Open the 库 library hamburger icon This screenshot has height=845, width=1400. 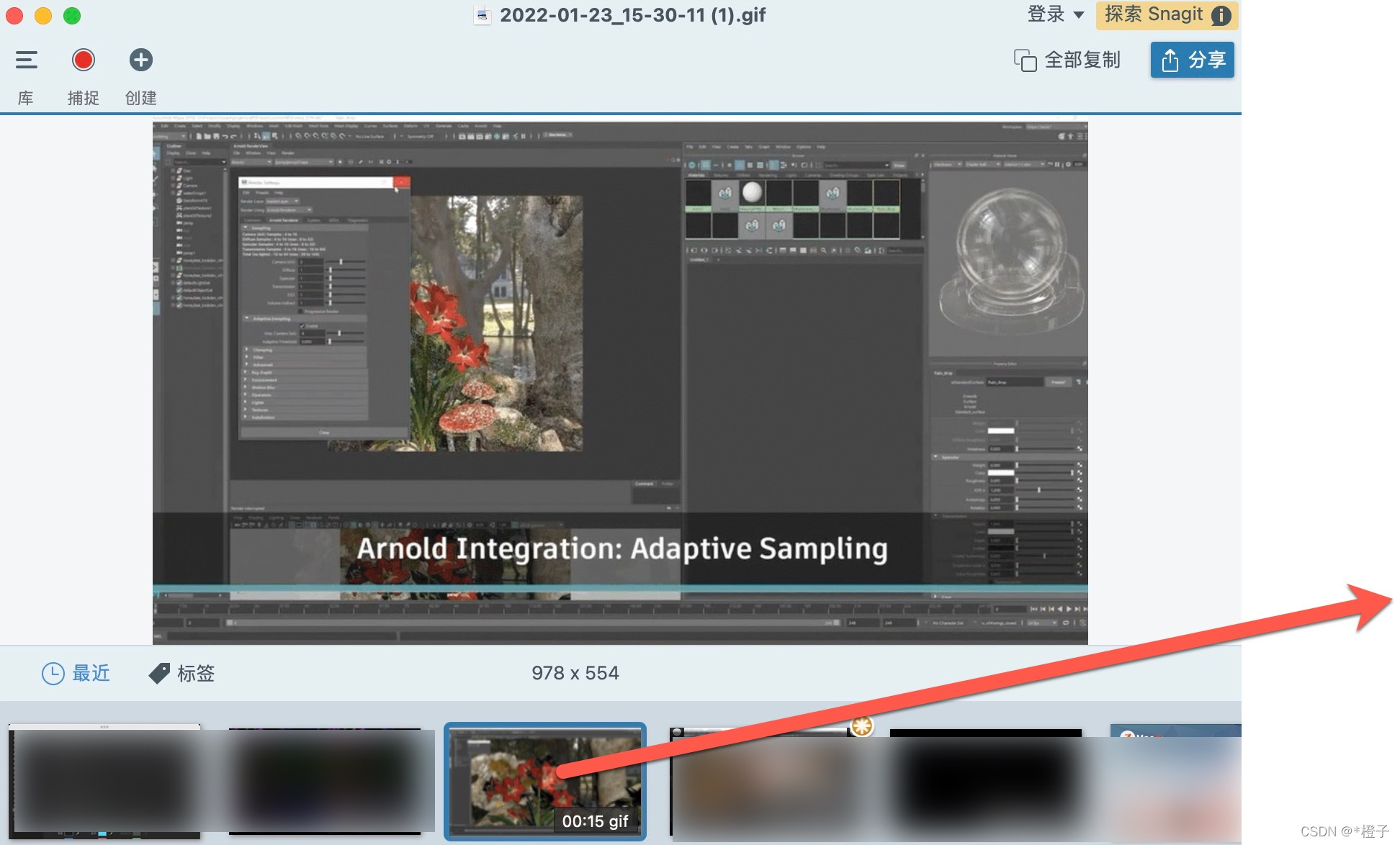pyautogui.click(x=27, y=60)
